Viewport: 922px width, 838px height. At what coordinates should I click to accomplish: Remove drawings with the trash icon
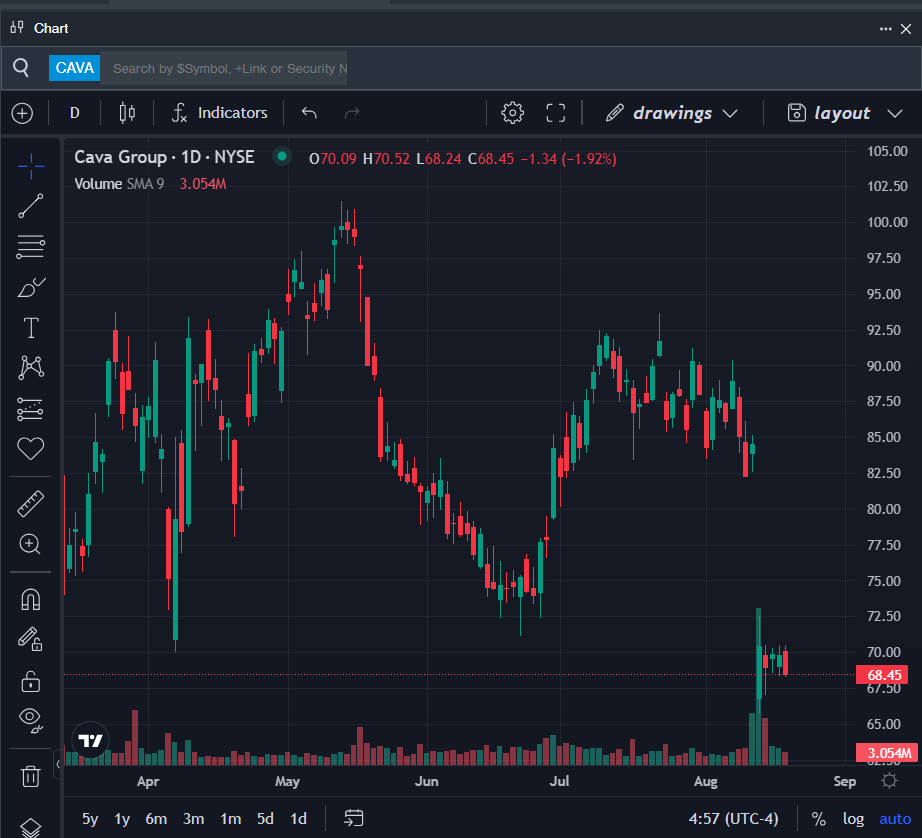(x=31, y=776)
